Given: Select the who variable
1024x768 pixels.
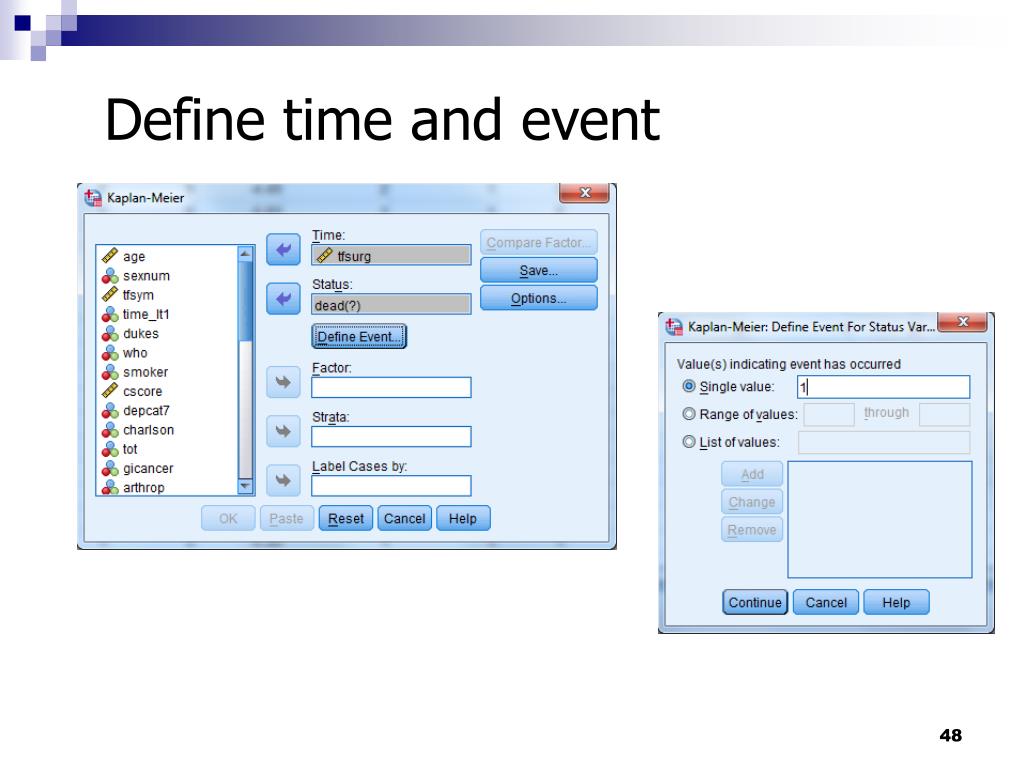Looking at the screenshot, I should click(x=135, y=353).
